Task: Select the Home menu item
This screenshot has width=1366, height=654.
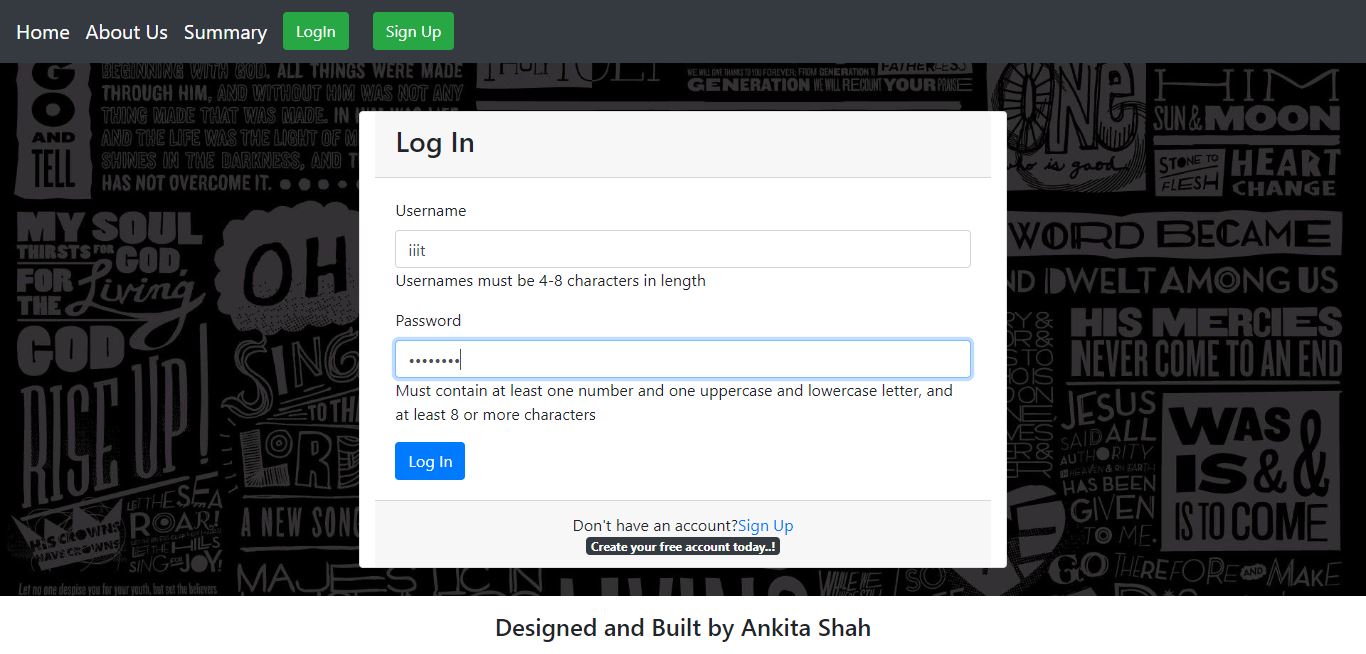Action: pos(42,32)
